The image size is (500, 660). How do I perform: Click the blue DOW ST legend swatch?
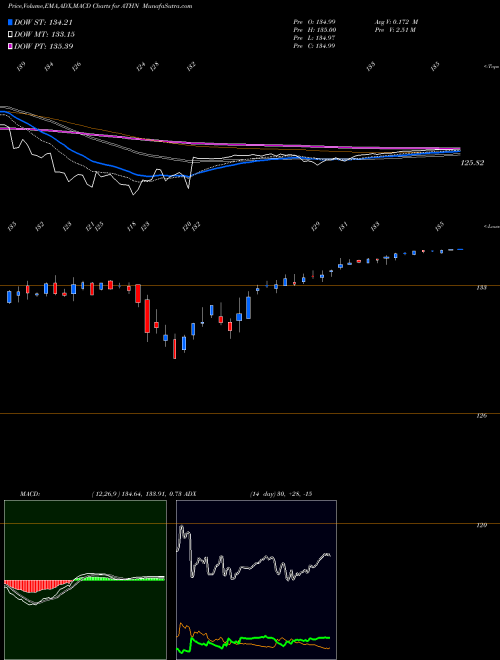pos(10,22)
